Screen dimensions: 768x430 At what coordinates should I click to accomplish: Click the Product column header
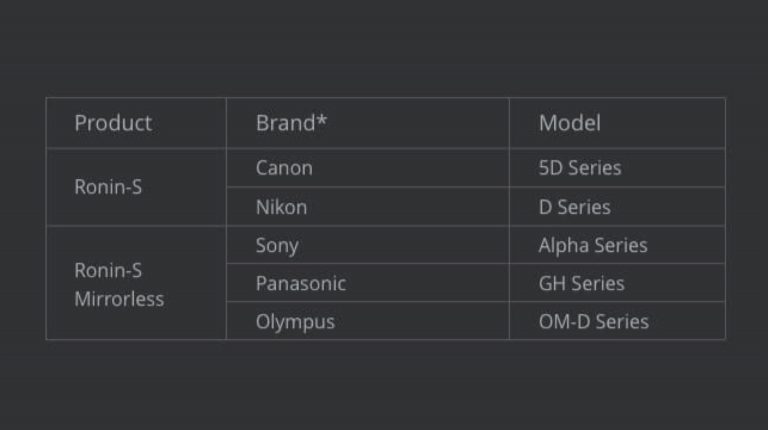[113, 123]
